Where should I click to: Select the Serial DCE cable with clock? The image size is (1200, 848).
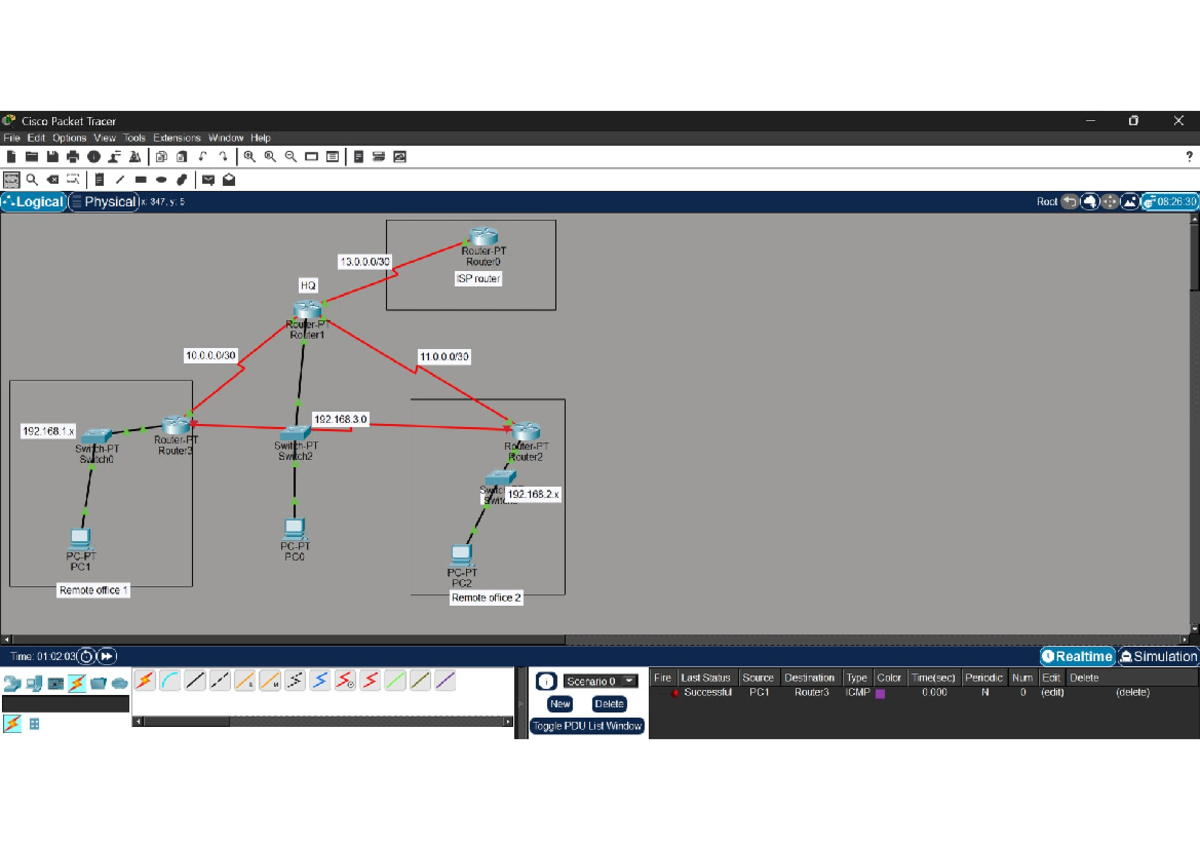tap(345, 681)
